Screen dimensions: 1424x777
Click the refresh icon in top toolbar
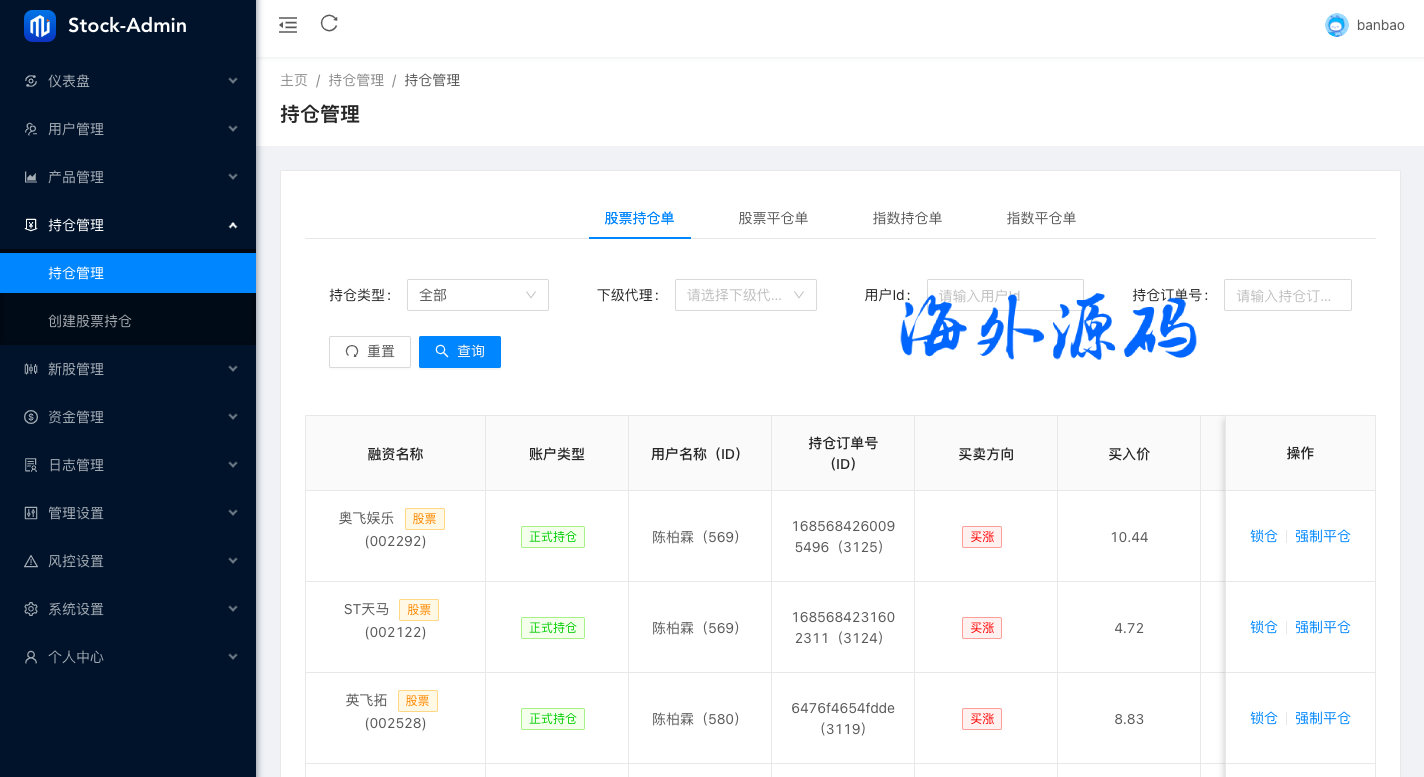pyautogui.click(x=329, y=24)
